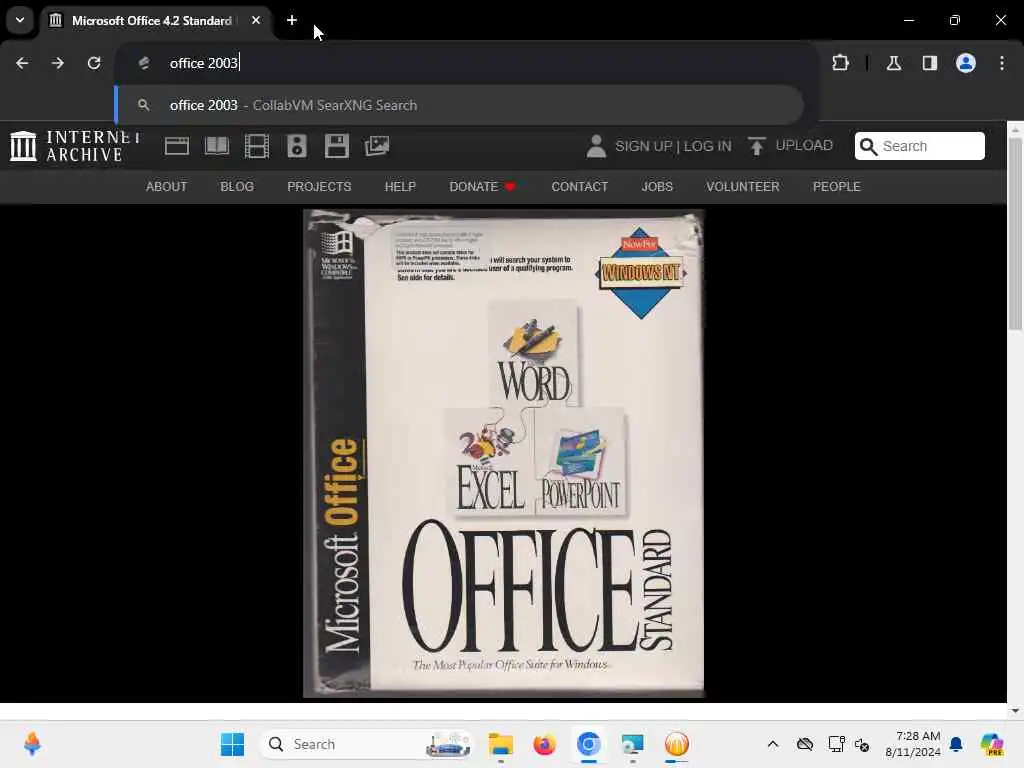
Task: Click the Office Standard box cover image
Action: pos(504,453)
